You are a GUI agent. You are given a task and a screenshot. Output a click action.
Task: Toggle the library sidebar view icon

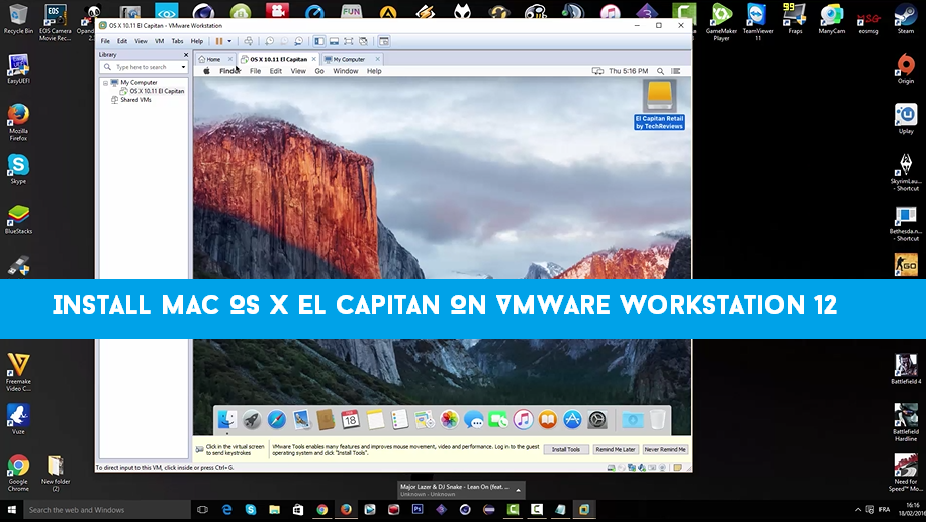click(319, 41)
